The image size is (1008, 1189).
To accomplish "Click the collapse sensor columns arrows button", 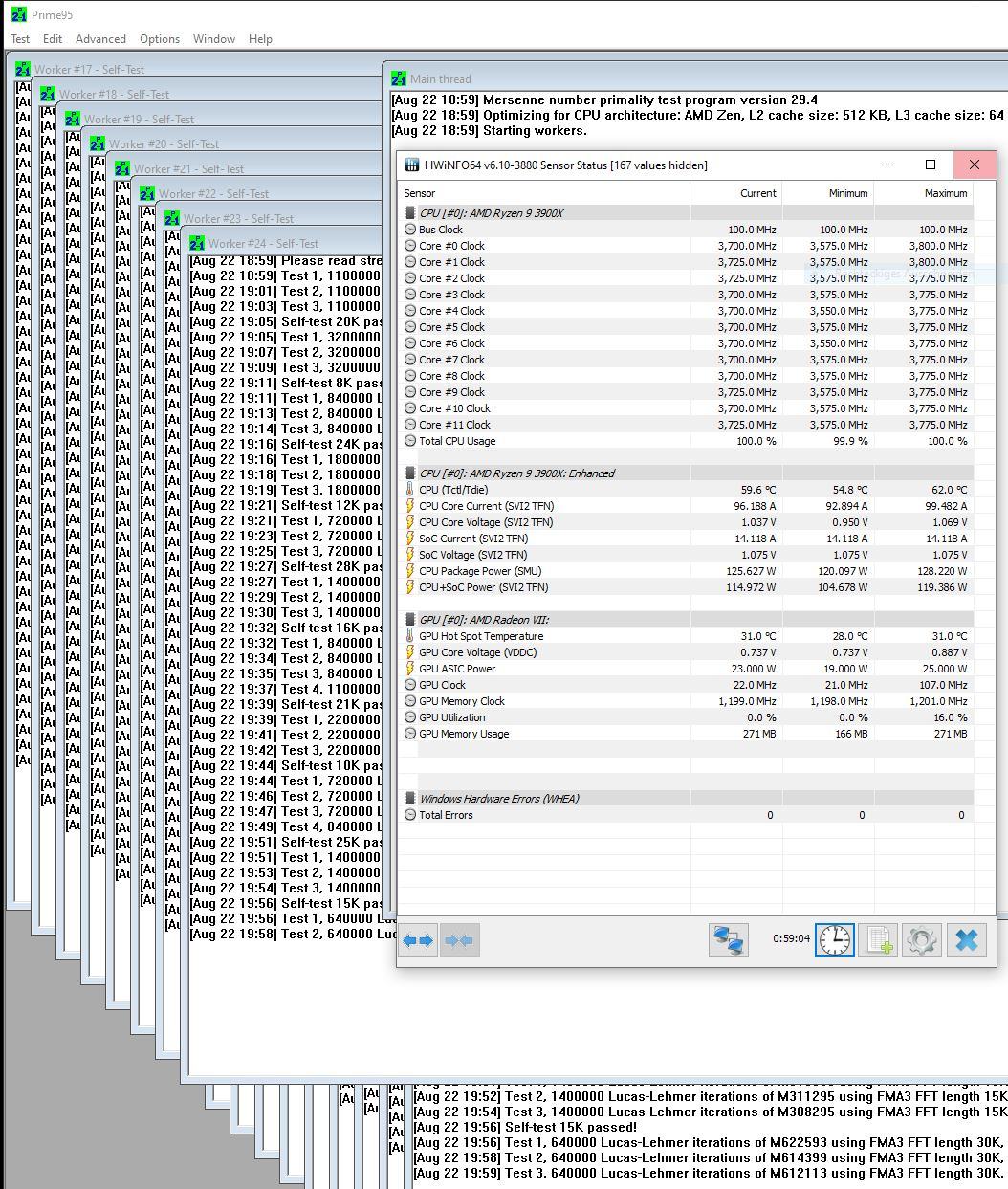I will pos(459,940).
